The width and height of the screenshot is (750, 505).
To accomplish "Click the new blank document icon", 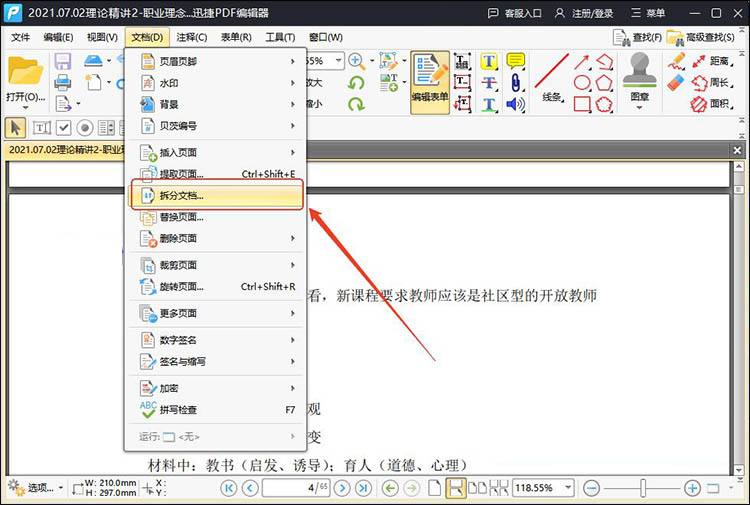I will tap(93, 82).
